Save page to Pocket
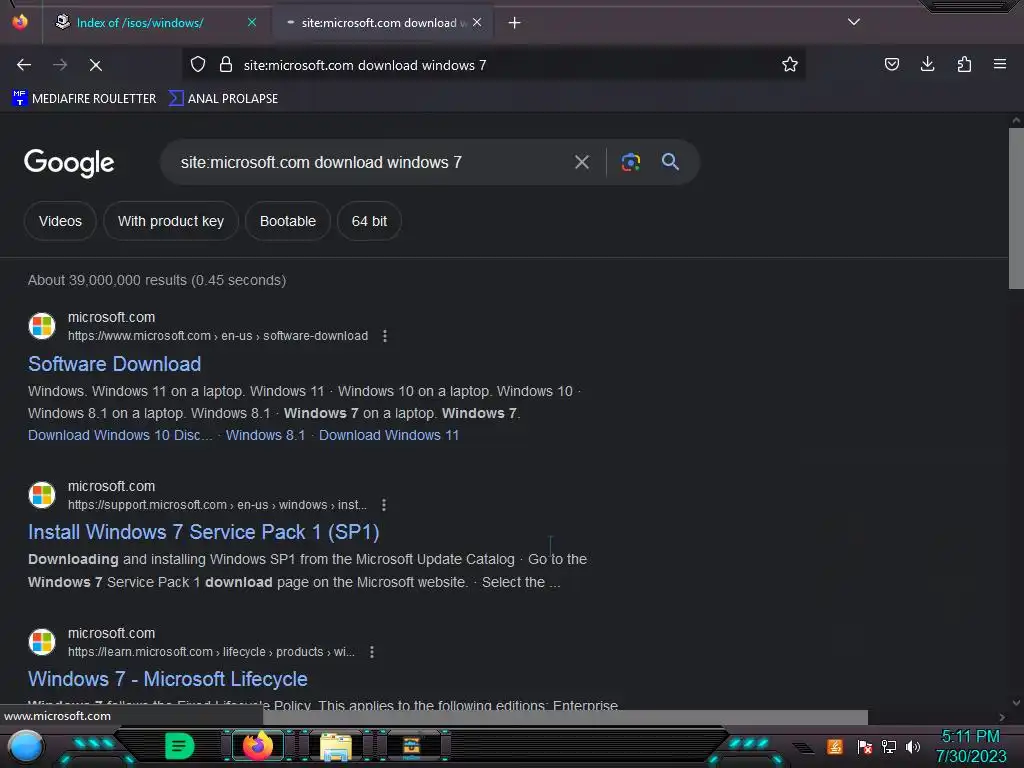 pos(891,64)
